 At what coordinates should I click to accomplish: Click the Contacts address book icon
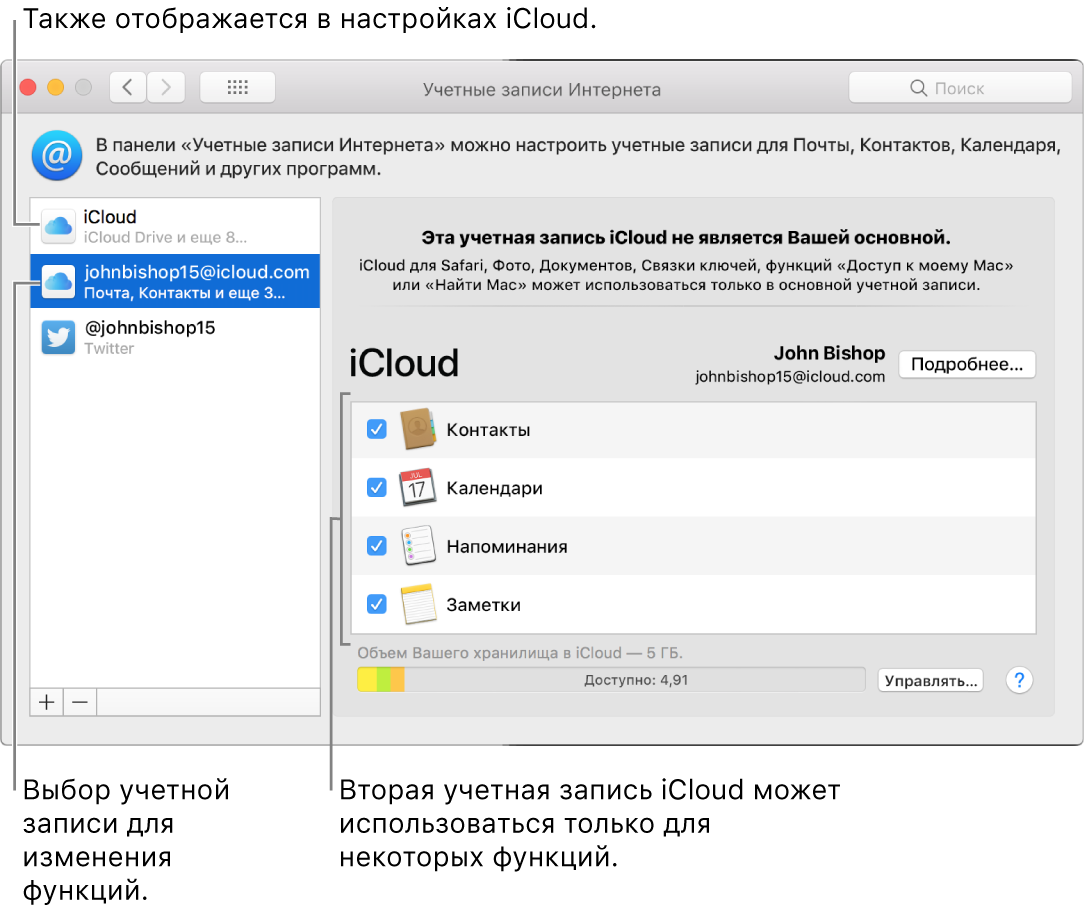[418, 429]
